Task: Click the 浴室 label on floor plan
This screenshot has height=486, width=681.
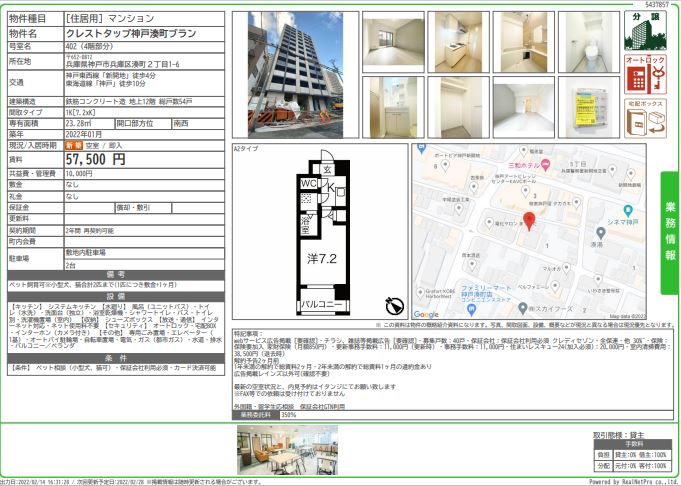Action: coord(307,225)
